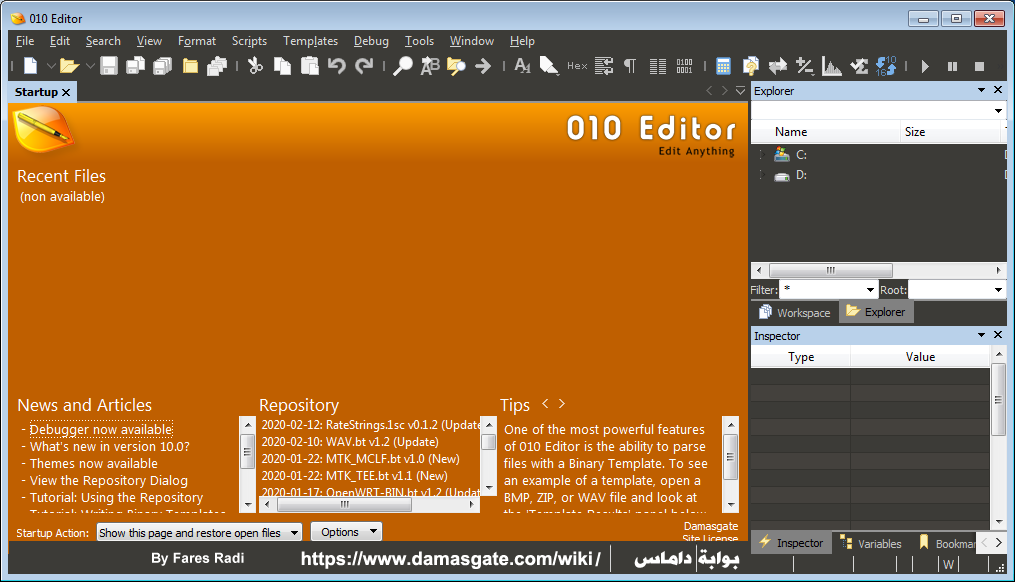The image size is (1015, 582).
Task: Expand the C: drive node
Action: [762, 155]
